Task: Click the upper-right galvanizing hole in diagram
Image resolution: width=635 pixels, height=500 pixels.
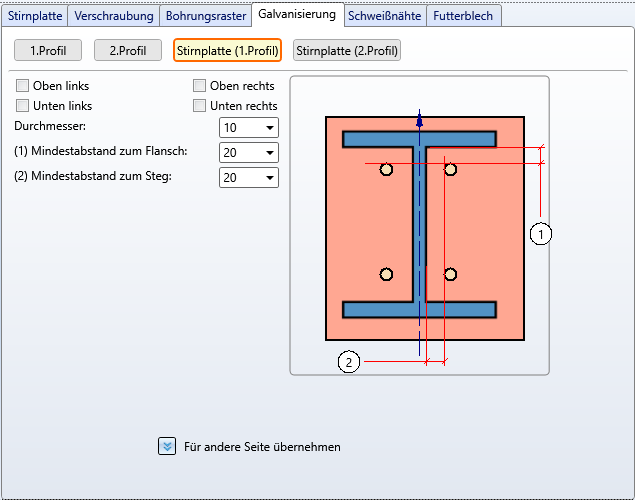Action: click(451, 170)
